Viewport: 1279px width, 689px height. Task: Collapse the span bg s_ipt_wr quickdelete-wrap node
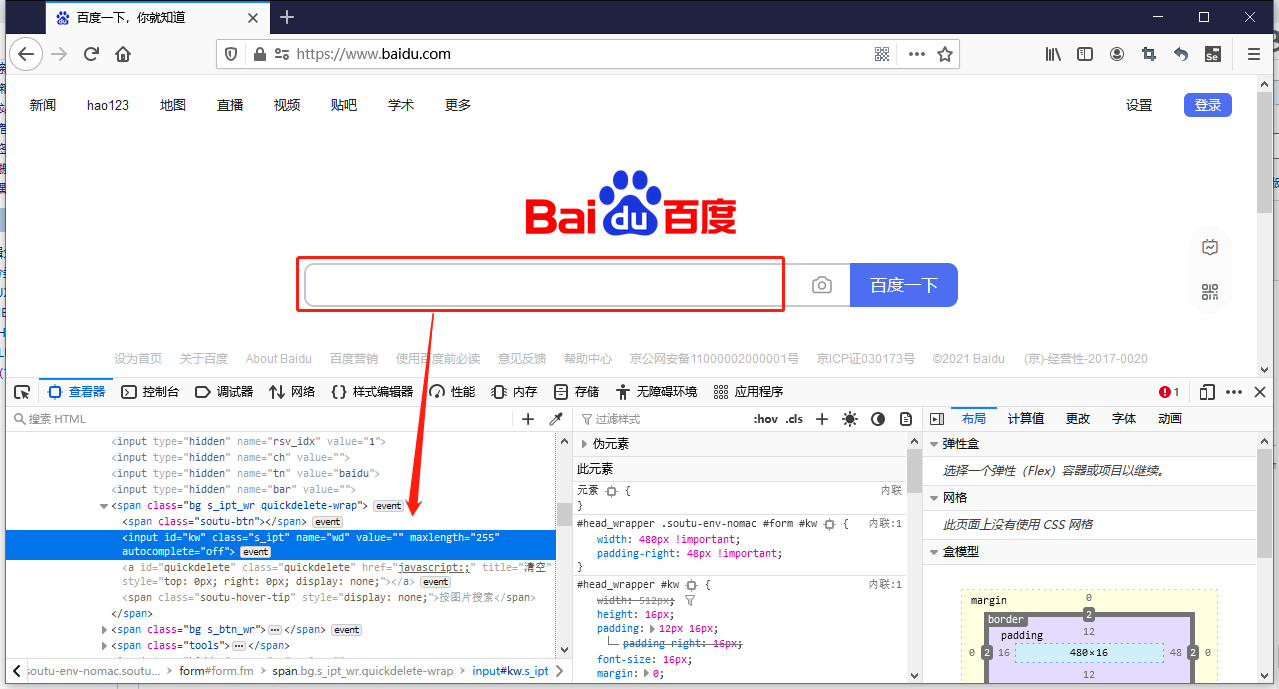(104, 506)
